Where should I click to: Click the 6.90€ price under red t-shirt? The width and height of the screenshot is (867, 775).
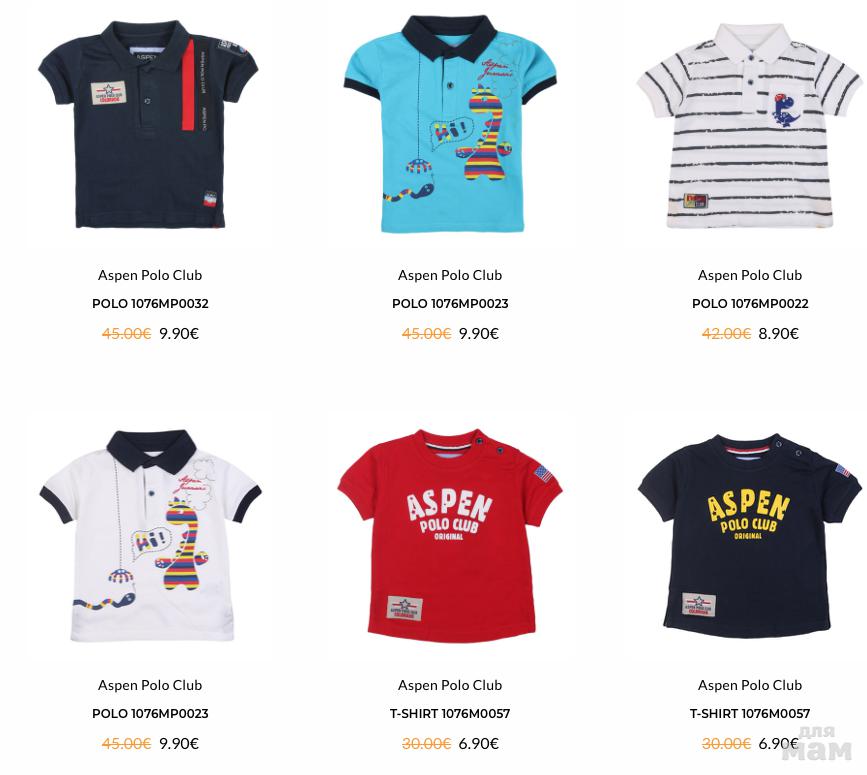(x=479, y=744)
